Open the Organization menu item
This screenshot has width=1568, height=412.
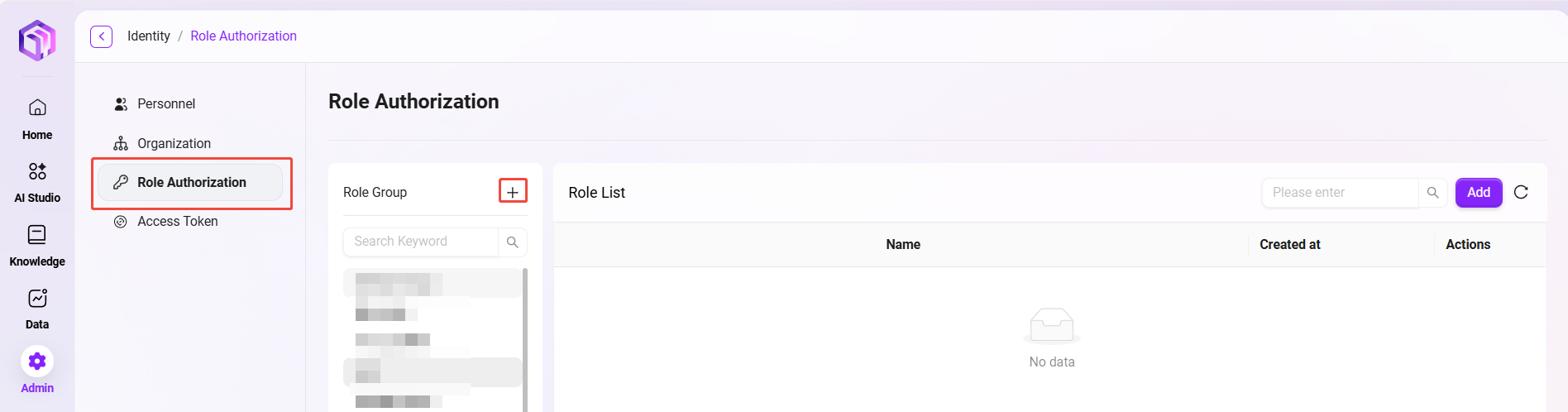(174, 144)
